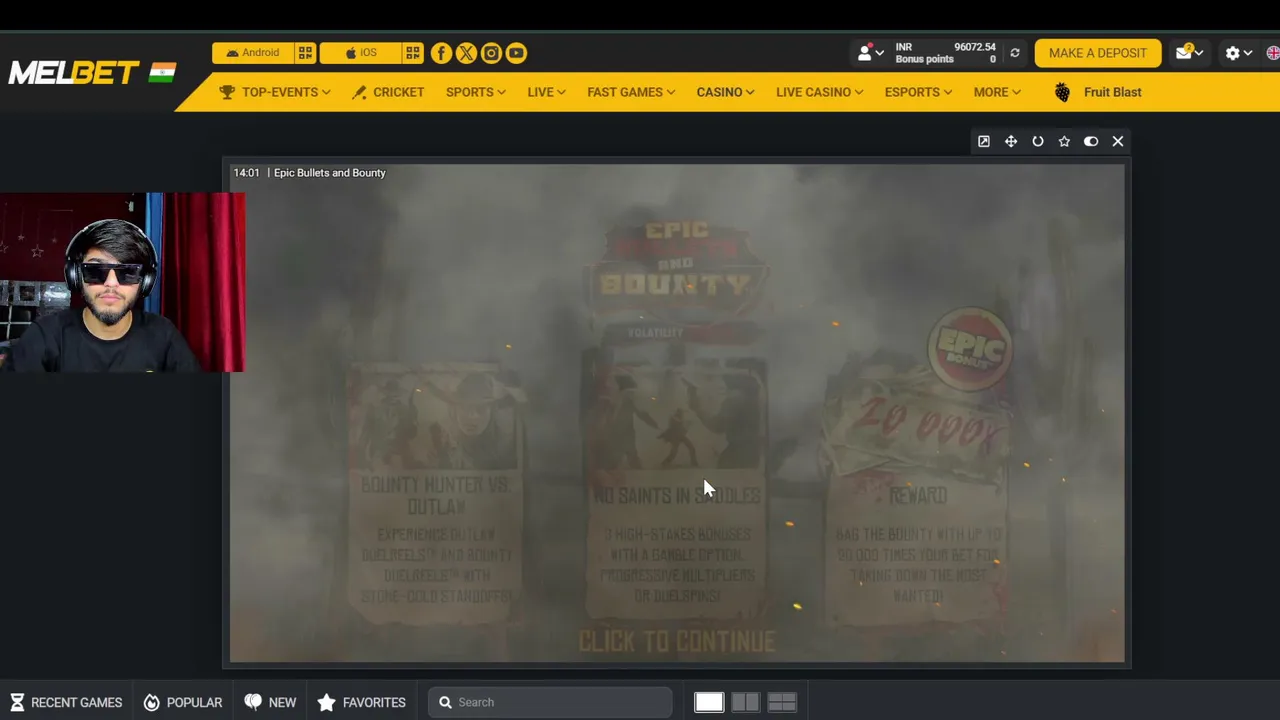
Task: Click the No Saints in Saddles poster
Action: pyautogui.click(x=677, y=485)
